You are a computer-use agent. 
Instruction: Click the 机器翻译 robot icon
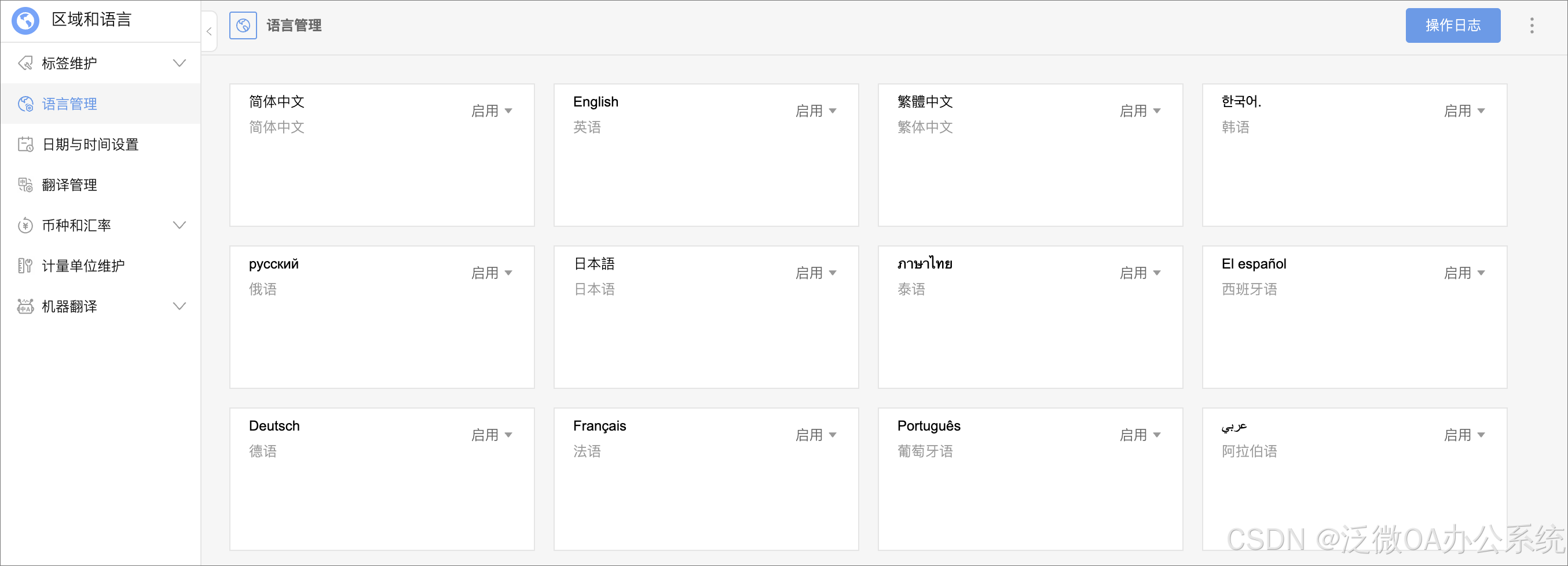tap(25, 306)
